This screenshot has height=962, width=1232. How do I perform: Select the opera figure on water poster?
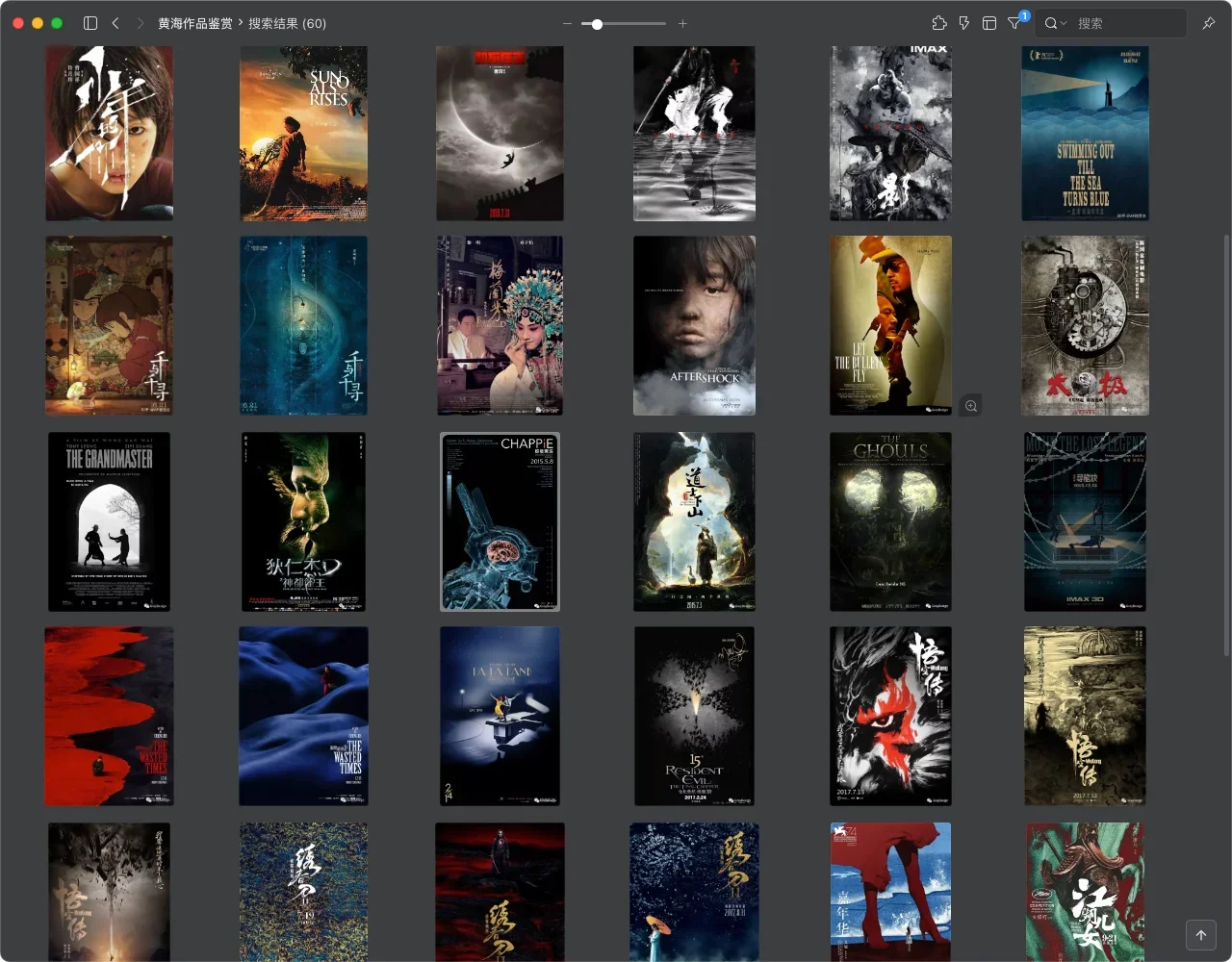pyautogui.click(x=694, y=134)
